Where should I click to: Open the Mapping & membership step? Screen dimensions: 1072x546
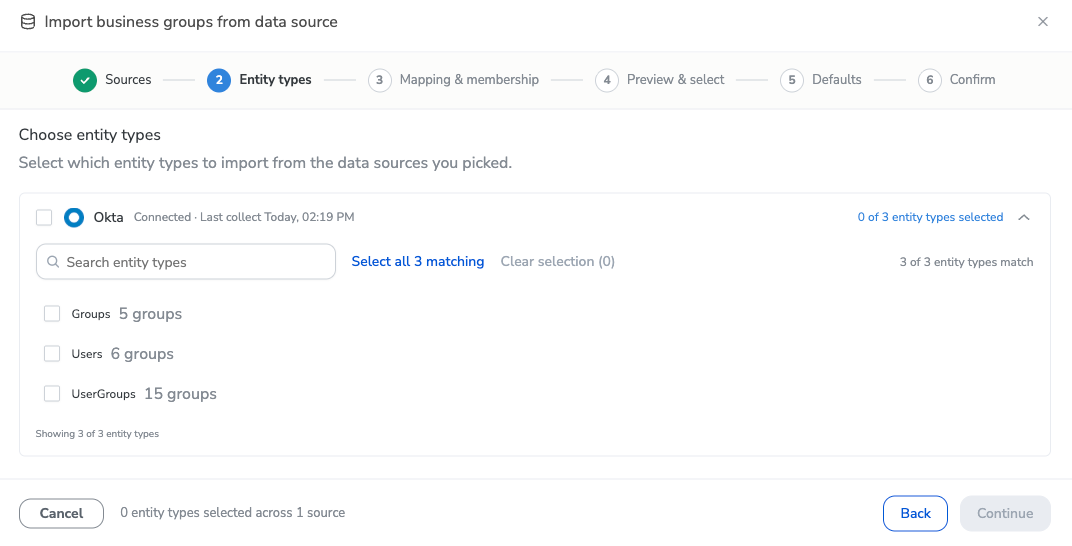pyautogui.click(x=469, y=80)
